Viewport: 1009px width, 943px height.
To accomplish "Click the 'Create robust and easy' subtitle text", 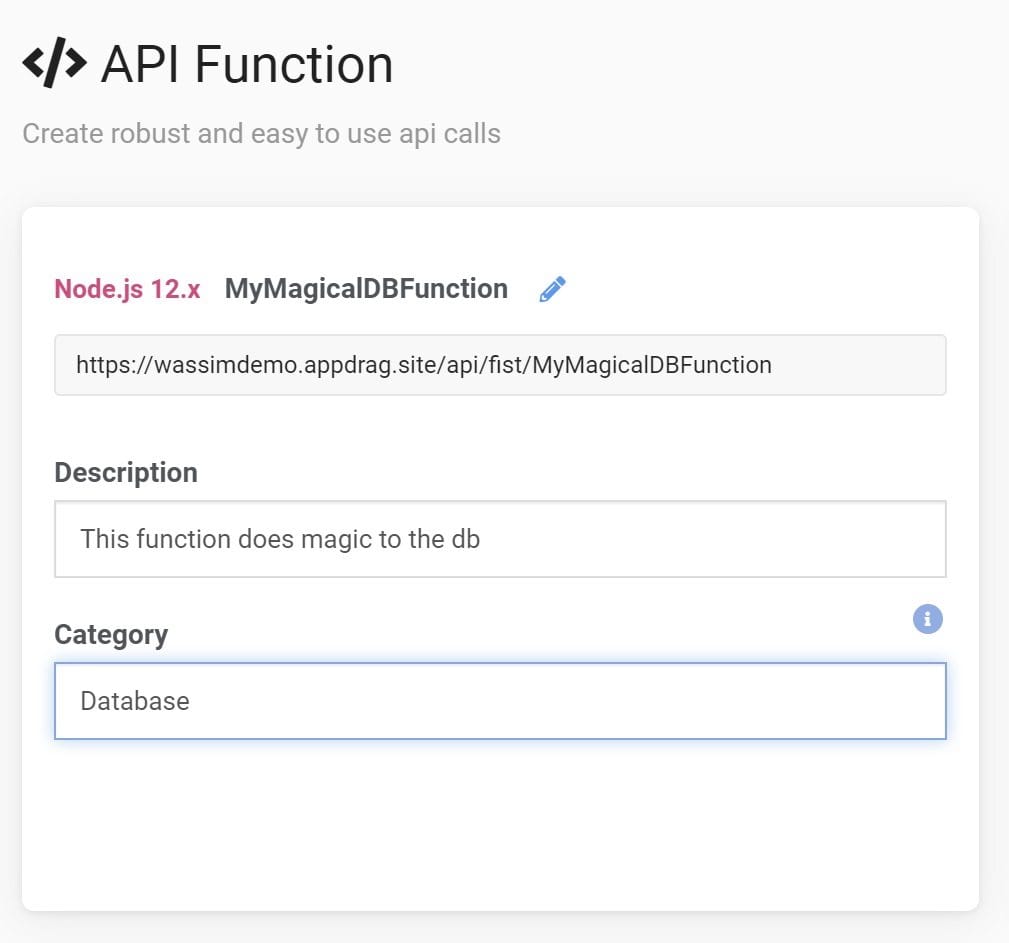I will pyautogui.click(x=261, y=133).
